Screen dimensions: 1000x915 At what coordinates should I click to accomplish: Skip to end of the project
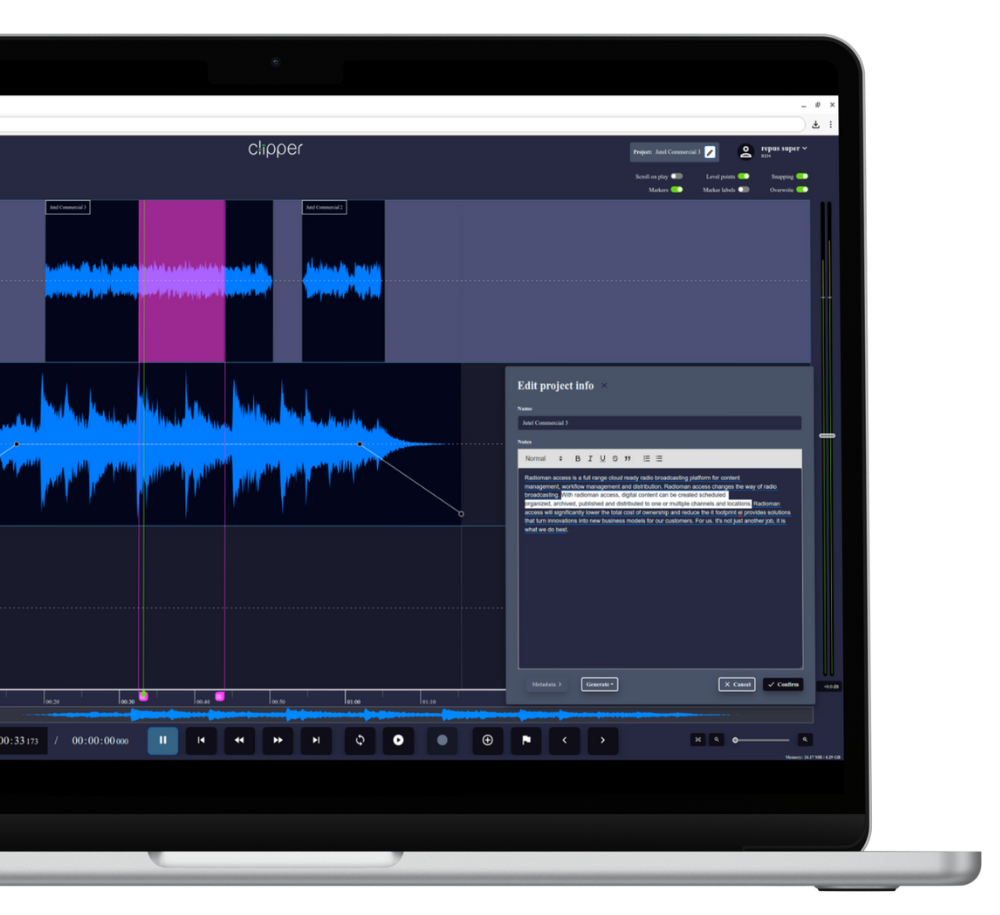(x=316, y=740)
